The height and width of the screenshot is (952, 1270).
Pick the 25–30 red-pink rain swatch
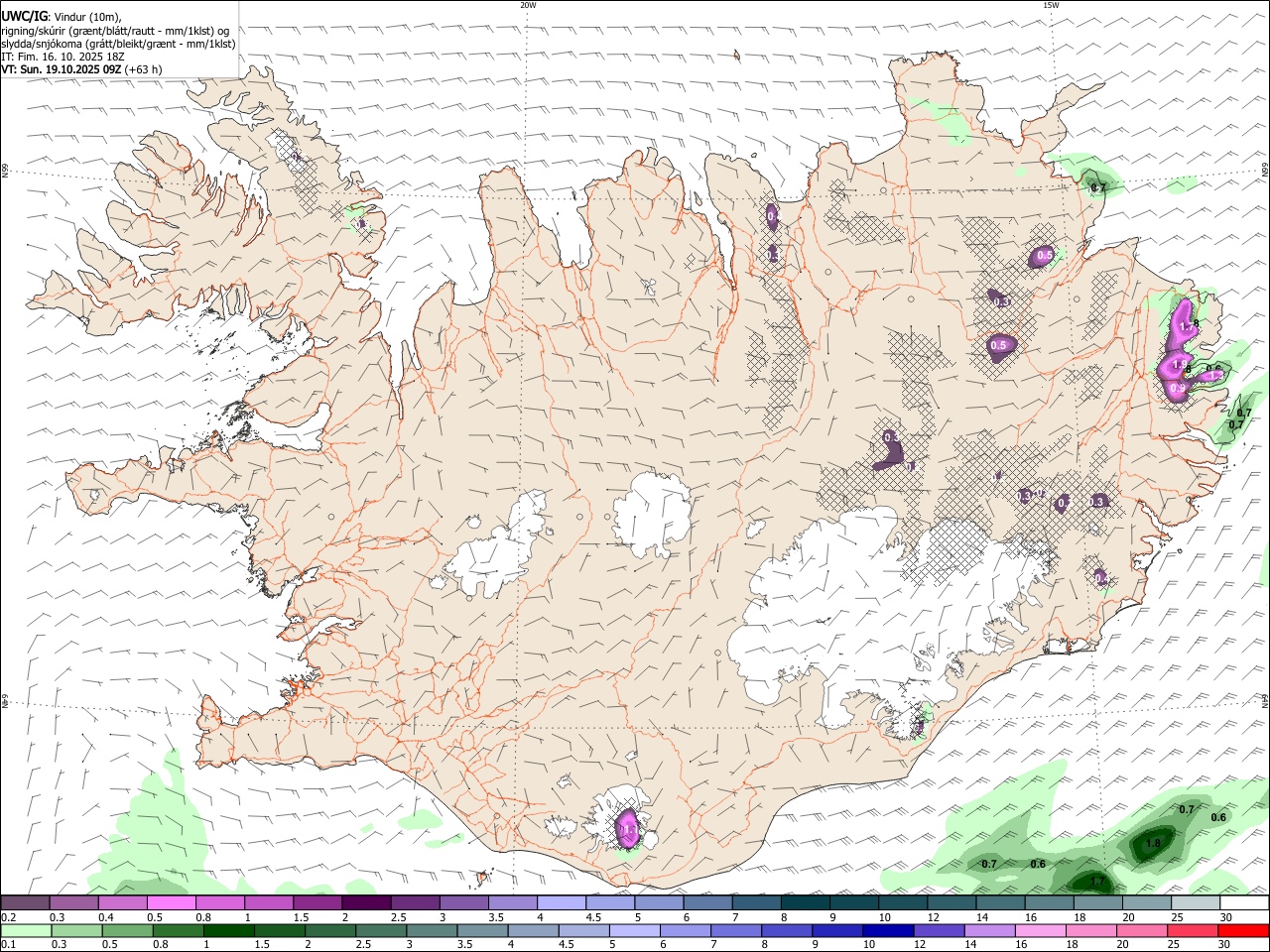pyautogui.click(x=1193, y=930)
